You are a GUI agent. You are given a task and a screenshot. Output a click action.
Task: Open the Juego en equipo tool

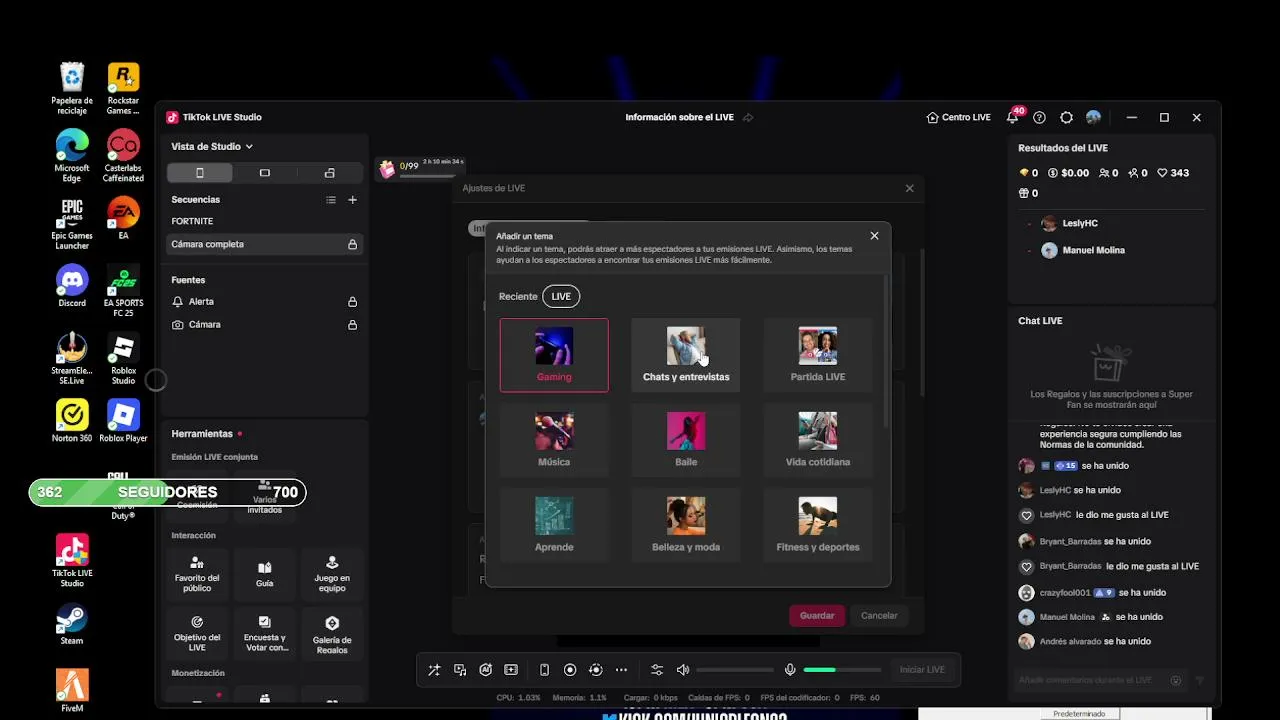pyautogui.click(x=332, y=574)
